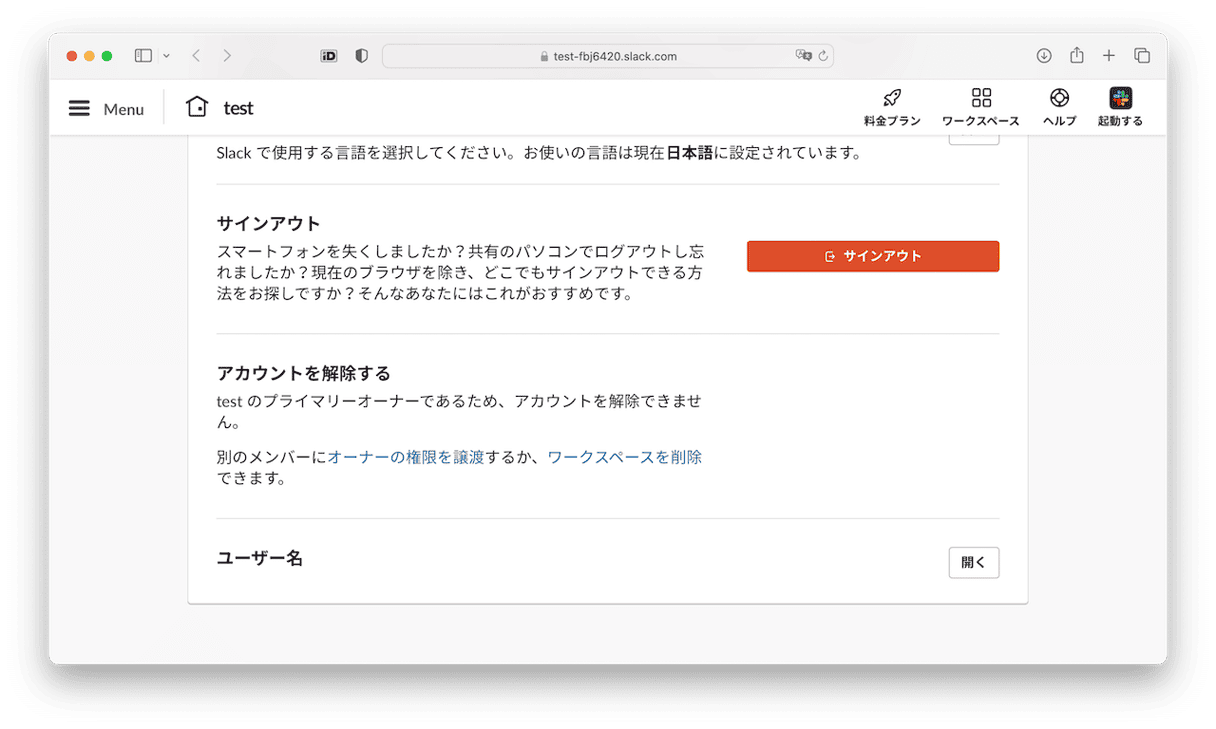Screen dimensions: 1216x729
Task: Click ワークスペースを削除 link
Action: pyautogui.click(x=624, y=457)
